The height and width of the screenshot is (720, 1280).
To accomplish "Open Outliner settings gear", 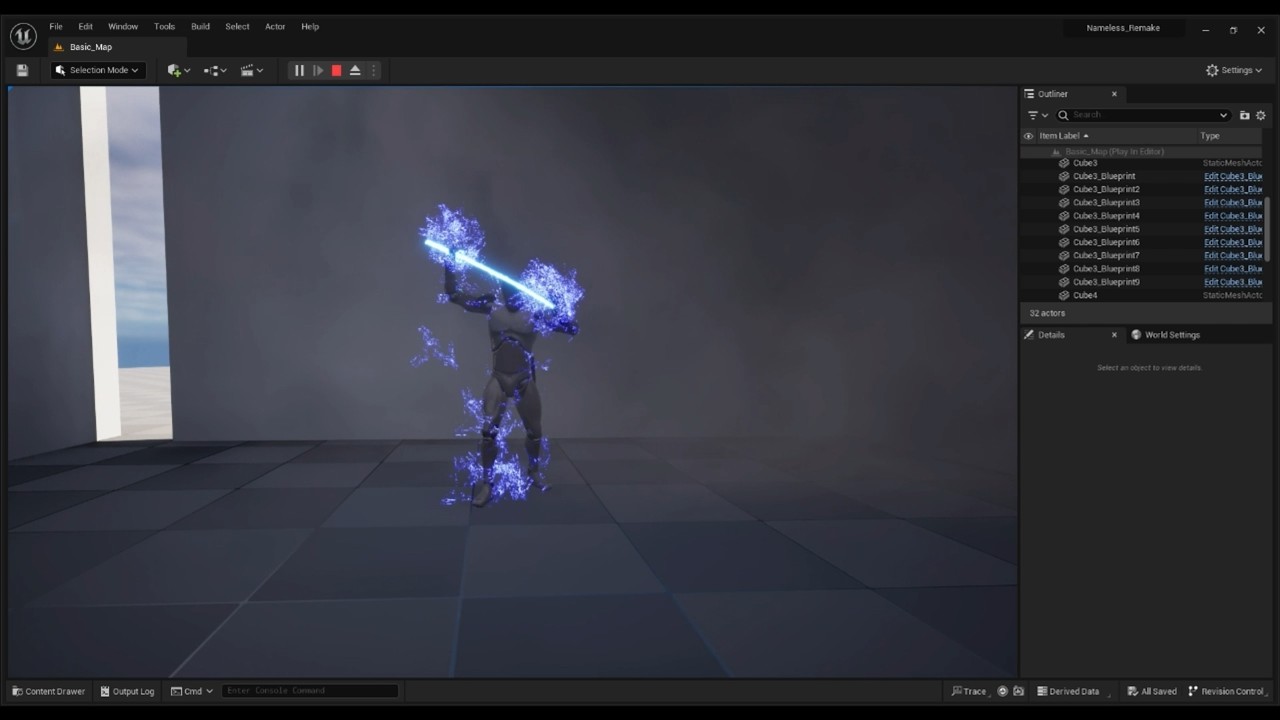I will [1260, 115].
